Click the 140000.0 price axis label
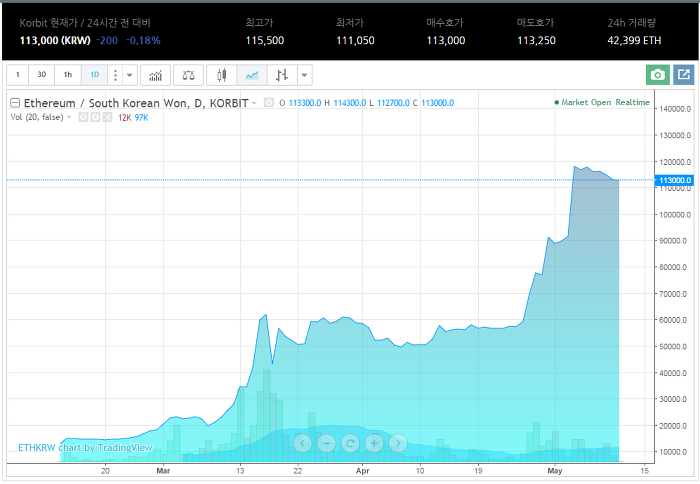Image resolution: width=700 pixels, height=484 pixels. [x=675, y=109]
